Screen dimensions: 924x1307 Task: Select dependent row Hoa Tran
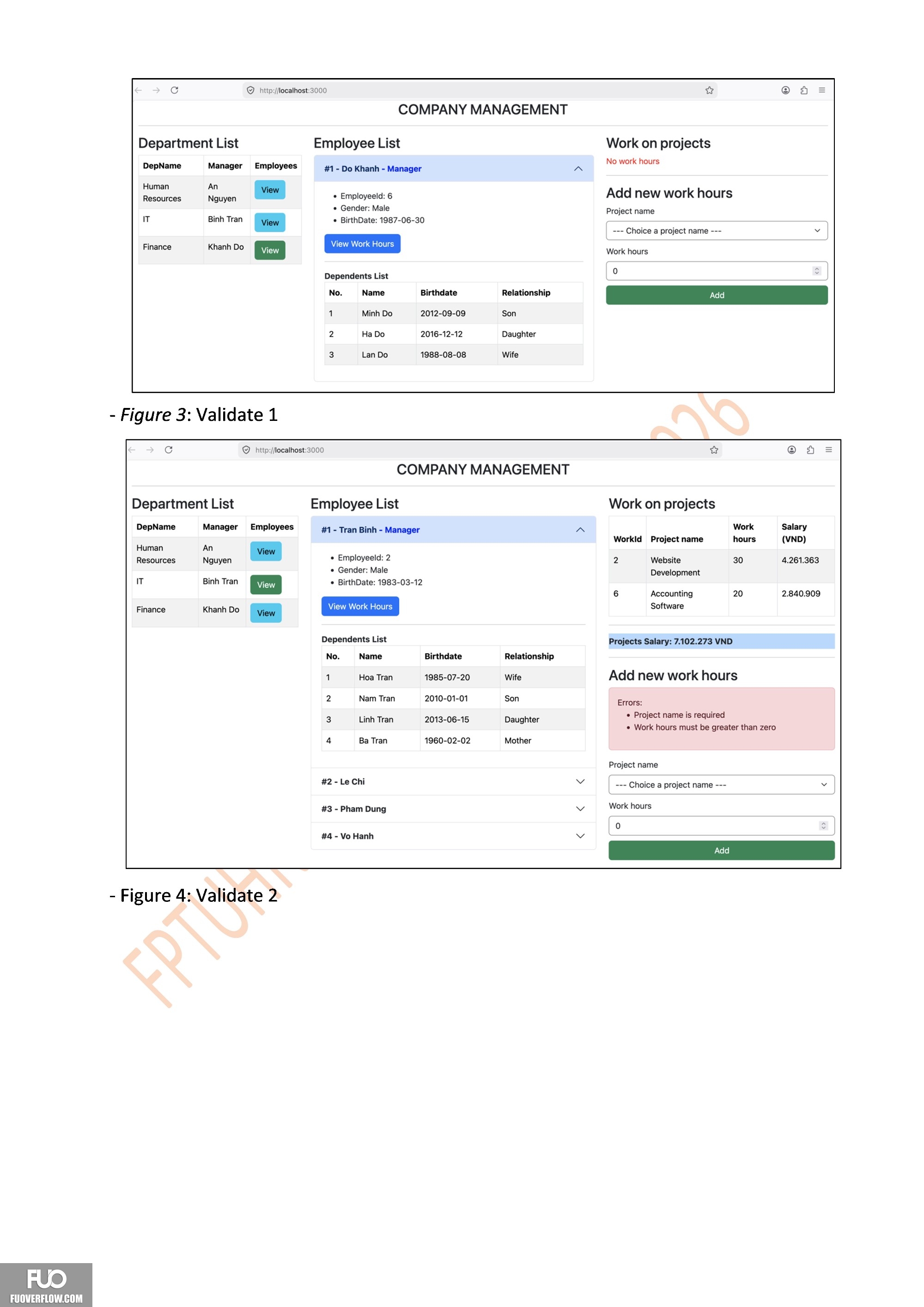[x=453, y=677]
